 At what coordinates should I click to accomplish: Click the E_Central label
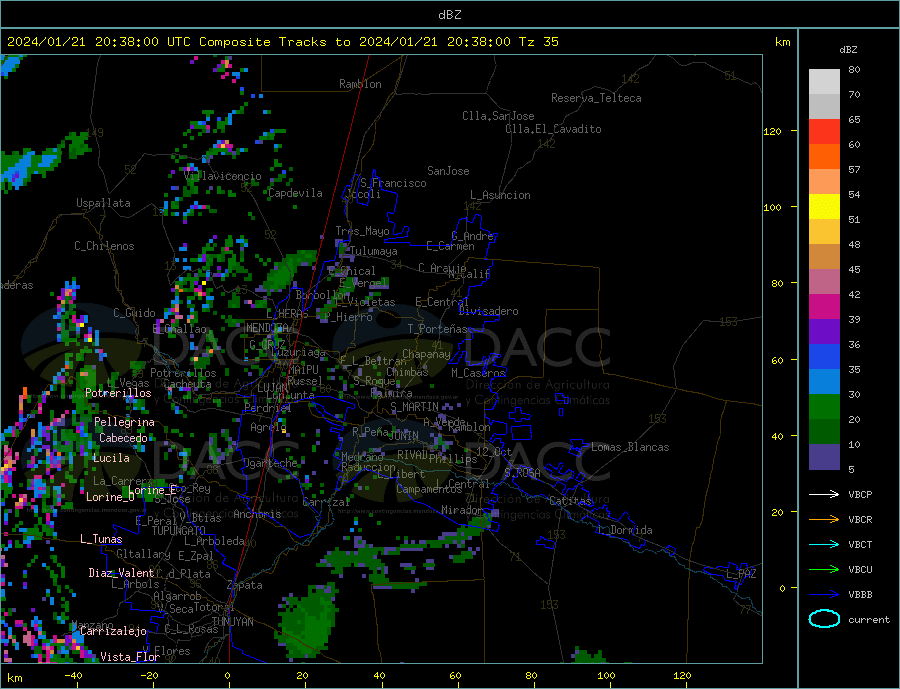[x=442, y=302]
